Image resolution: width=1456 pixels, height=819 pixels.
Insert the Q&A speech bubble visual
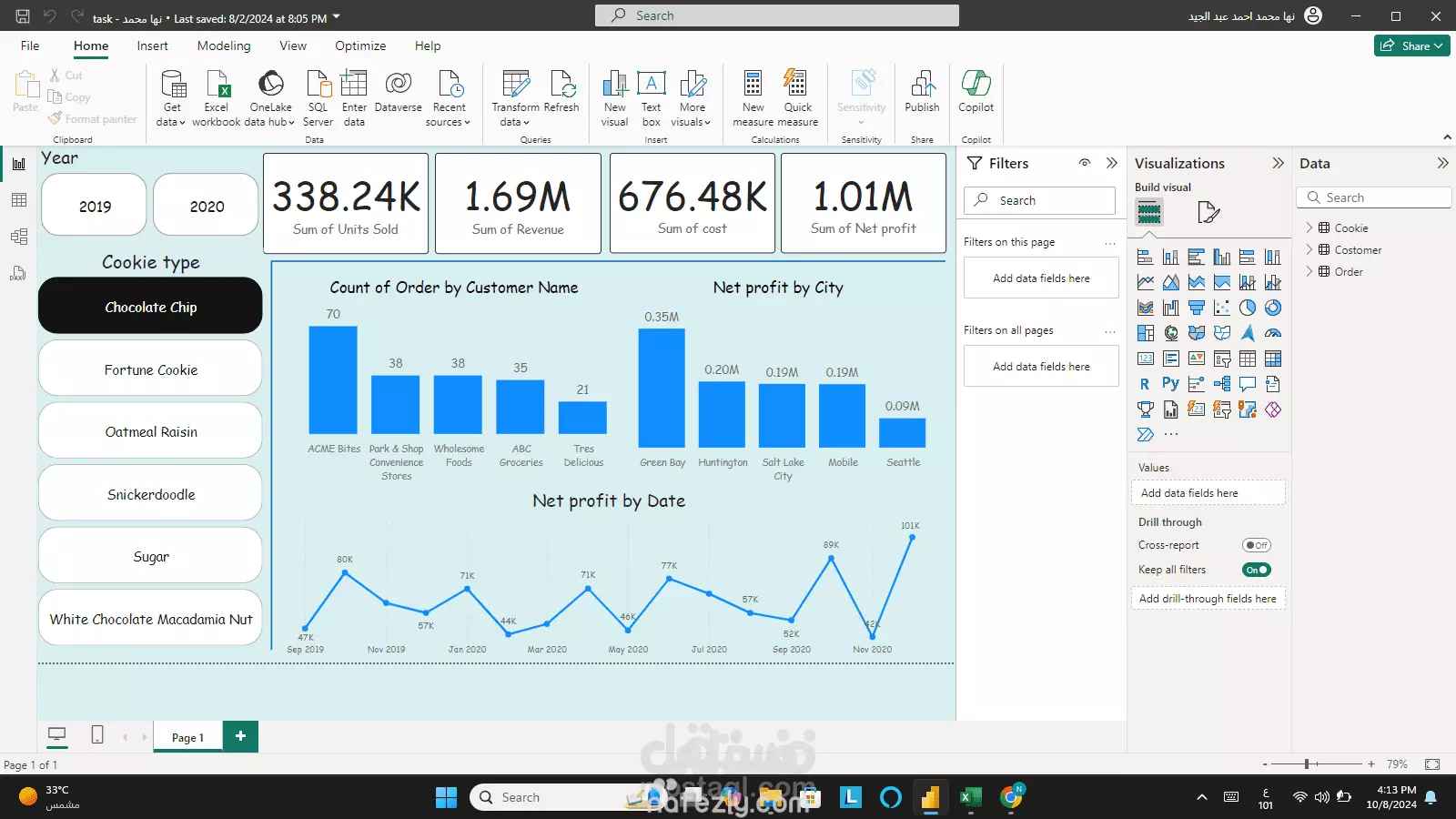(x=1248, y=384)
